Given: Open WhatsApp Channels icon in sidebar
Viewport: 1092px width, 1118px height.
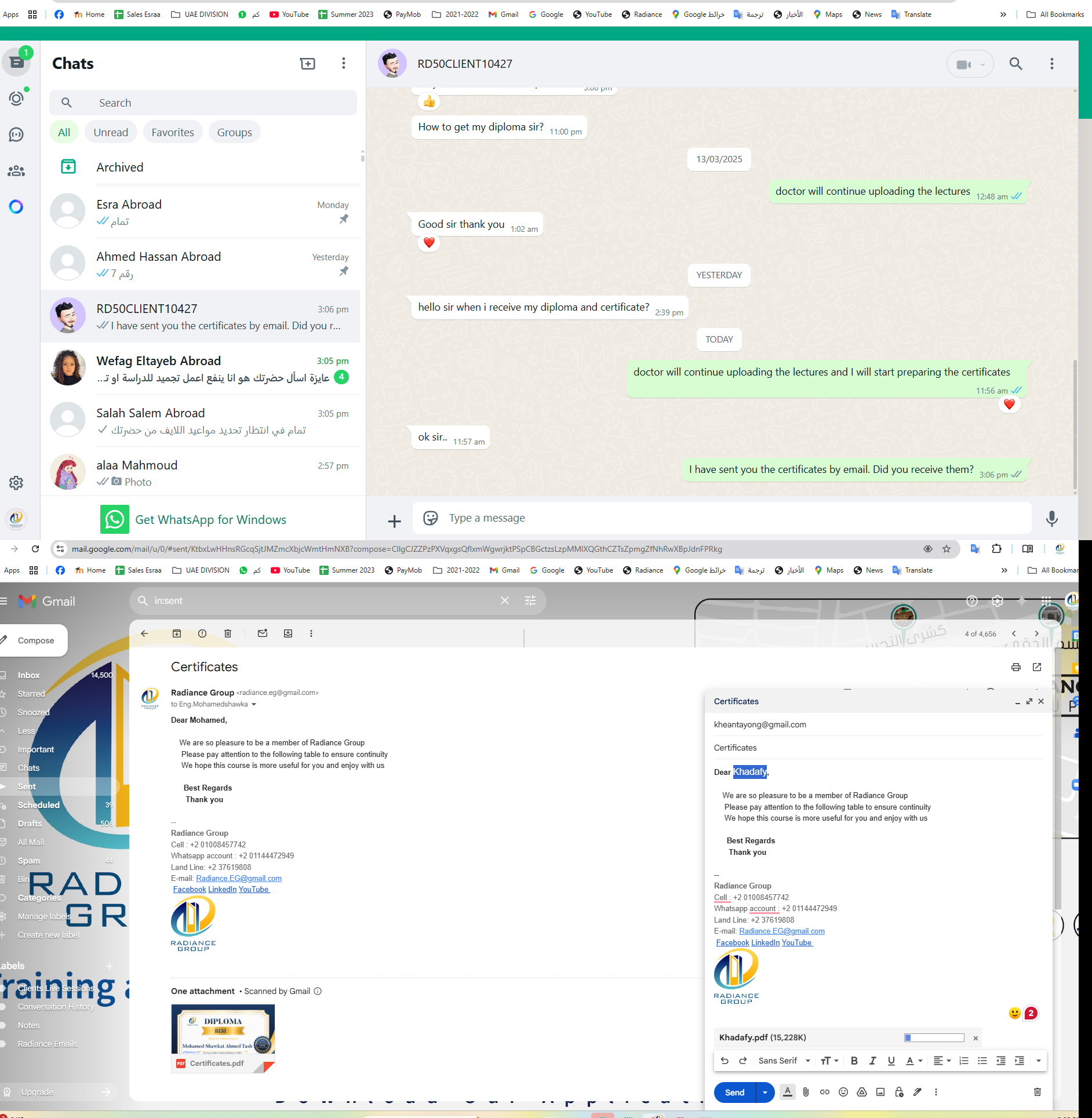Looking at the screenshot, I should (x=16, y=134).
